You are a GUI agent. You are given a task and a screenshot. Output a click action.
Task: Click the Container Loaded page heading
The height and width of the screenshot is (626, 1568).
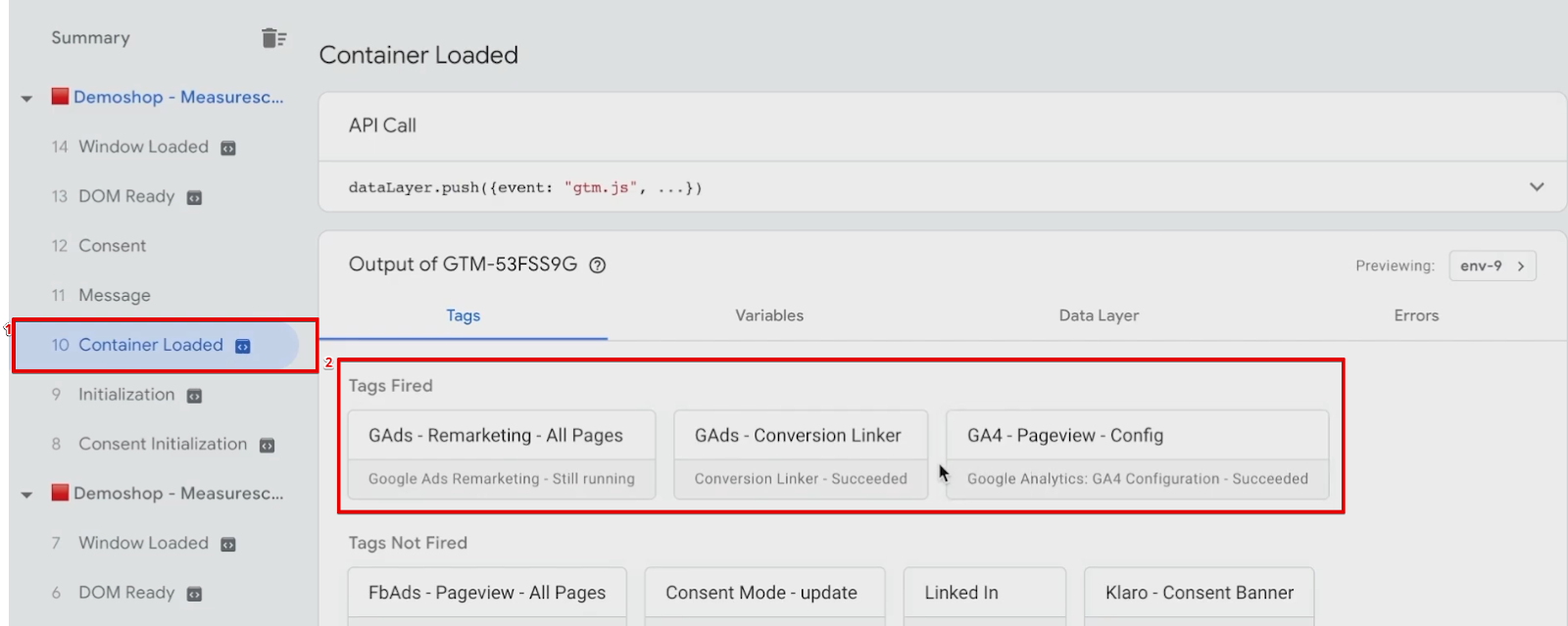418,55
